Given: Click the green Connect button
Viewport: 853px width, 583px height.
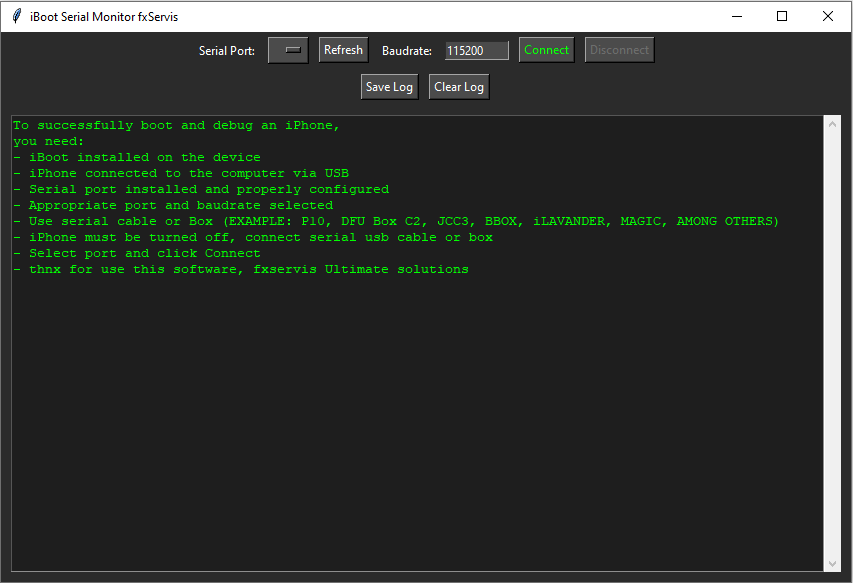Looking at the screenshot, I should (546, 50).
